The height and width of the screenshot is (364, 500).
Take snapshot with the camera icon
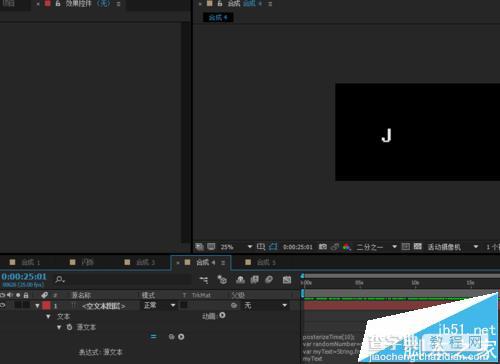[322, 247]
